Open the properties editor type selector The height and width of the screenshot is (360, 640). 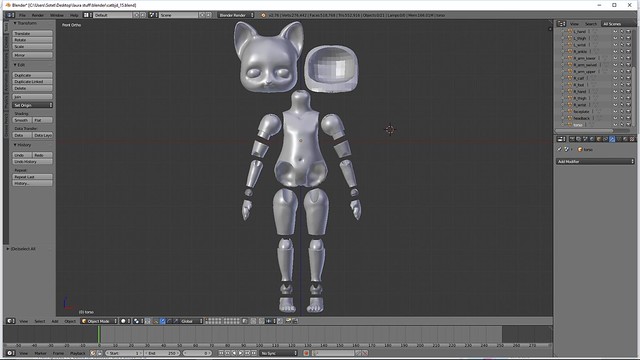point(562,139)
